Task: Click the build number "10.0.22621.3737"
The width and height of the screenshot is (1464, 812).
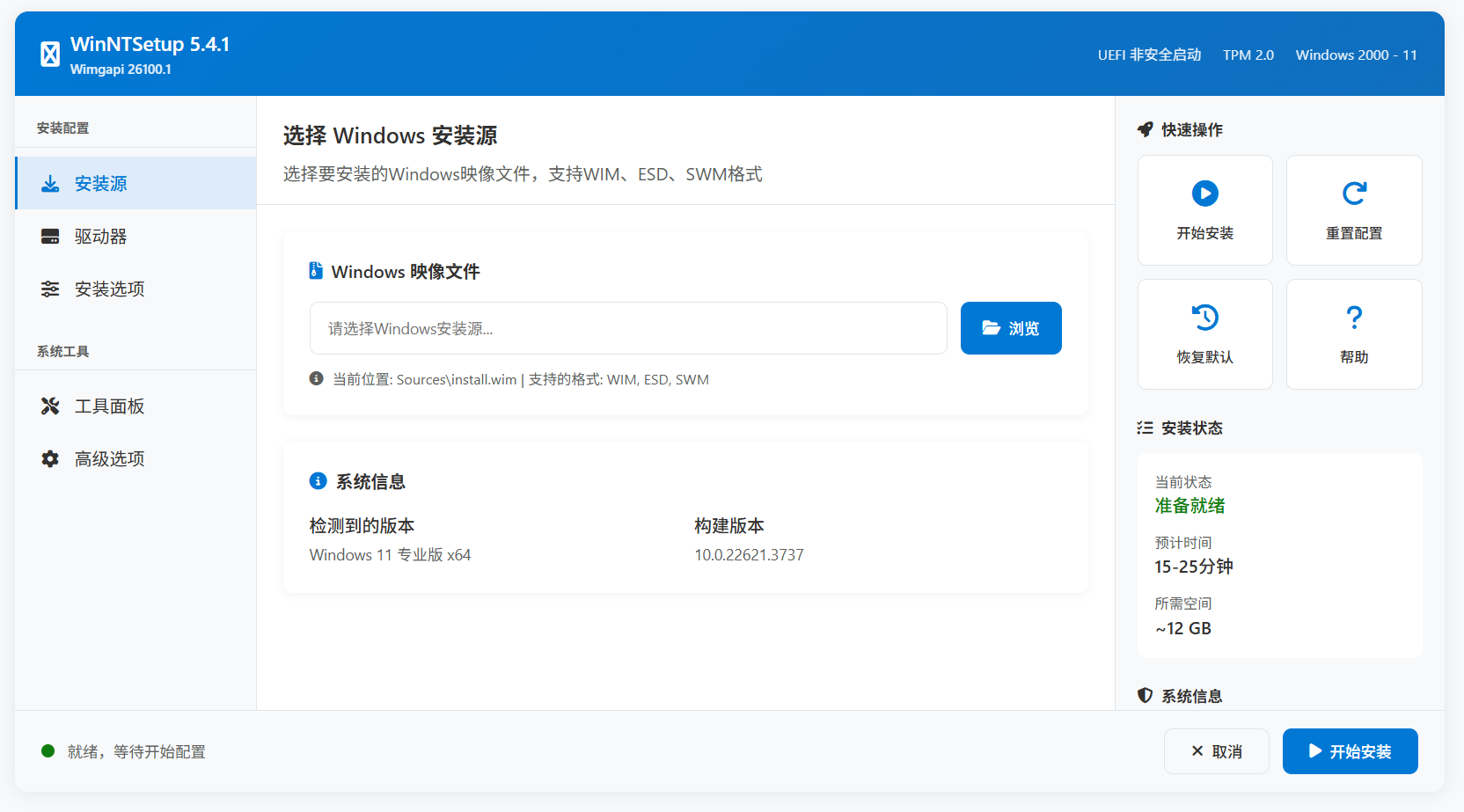Action: (749, 555)
